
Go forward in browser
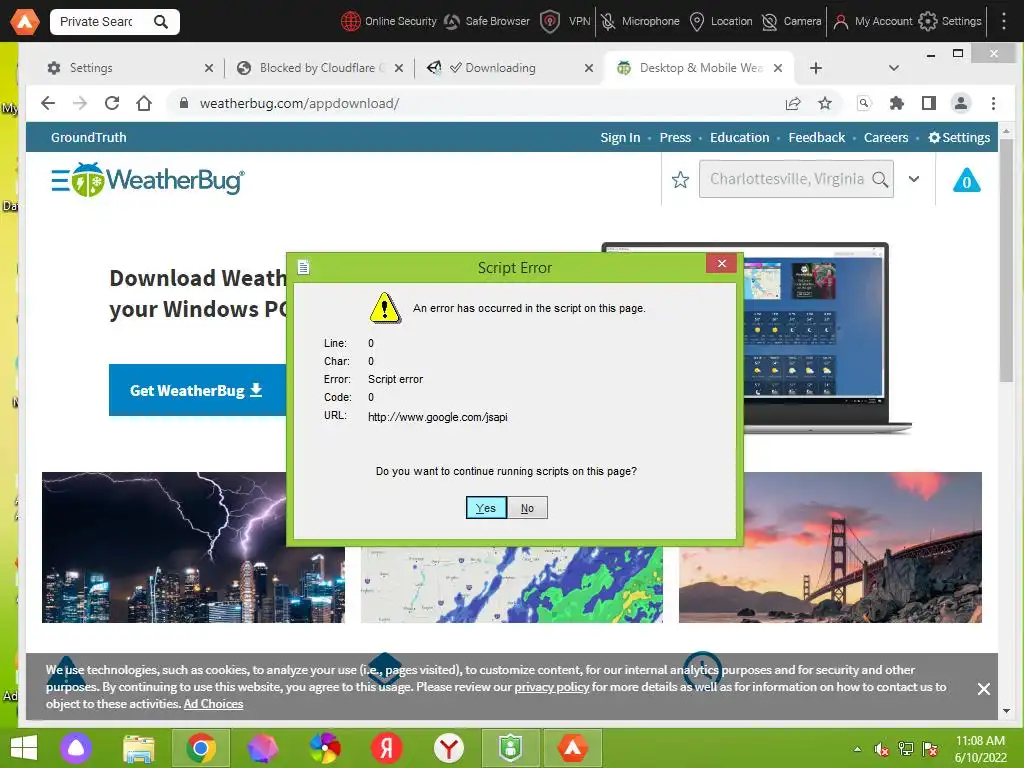pos(80,103)
